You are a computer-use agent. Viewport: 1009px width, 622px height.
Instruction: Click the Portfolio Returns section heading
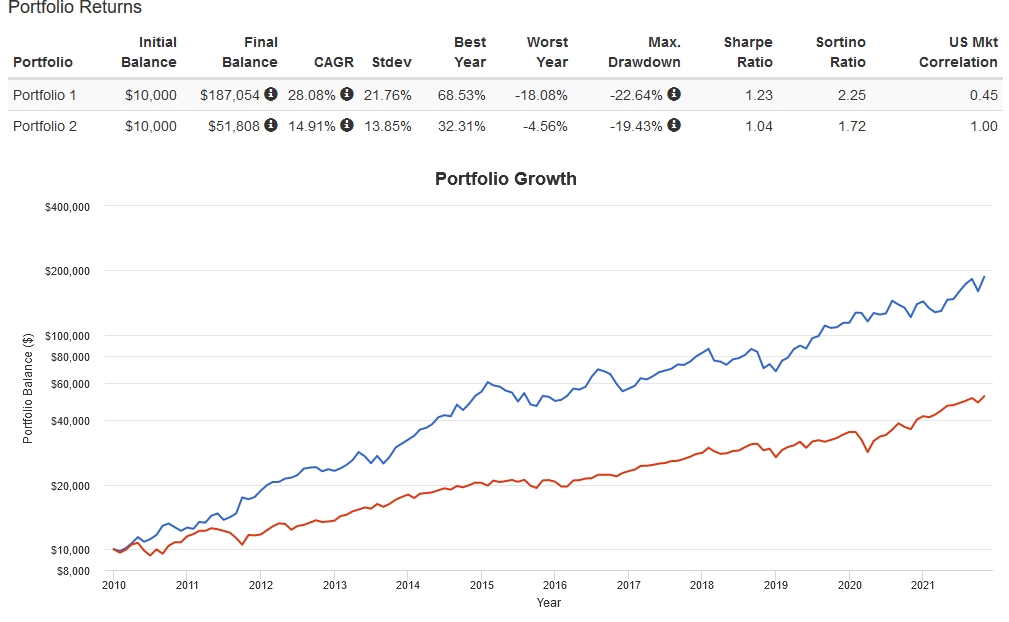pyautogui.click(x=74, y=8)
